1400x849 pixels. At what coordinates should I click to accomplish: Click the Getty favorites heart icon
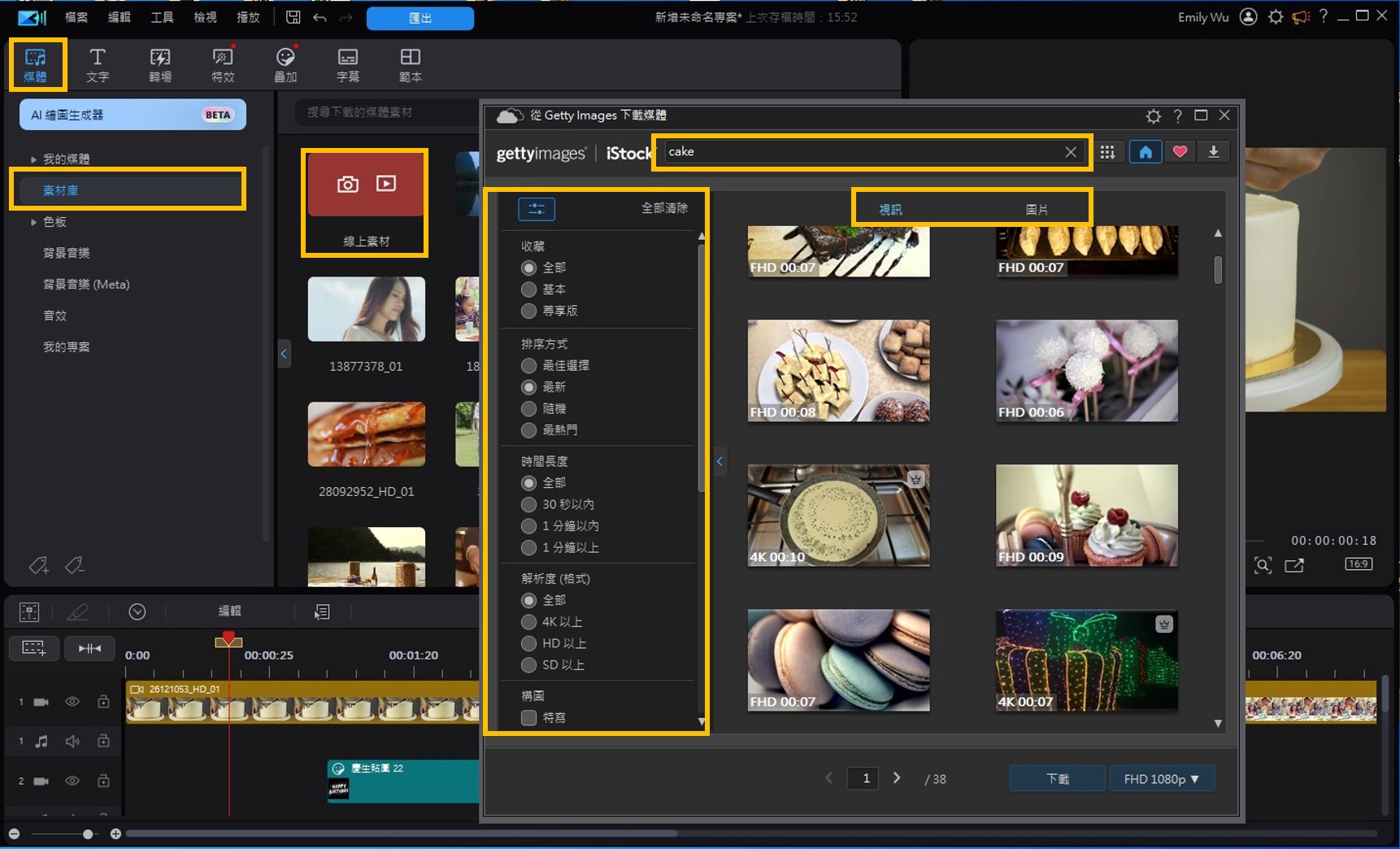point(1180,152)
